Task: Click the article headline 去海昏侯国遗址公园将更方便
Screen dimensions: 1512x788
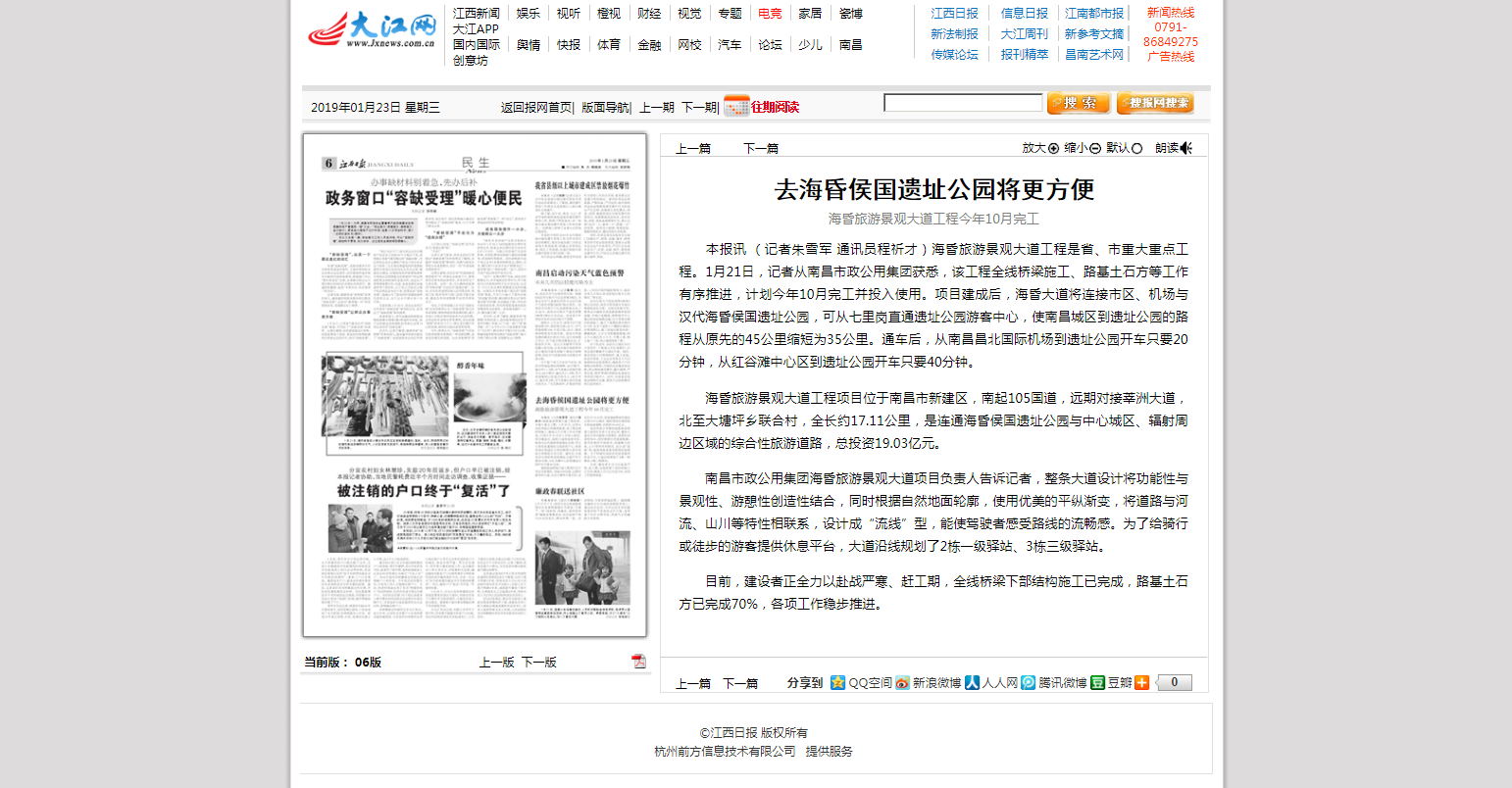Action: click(934, 189)
